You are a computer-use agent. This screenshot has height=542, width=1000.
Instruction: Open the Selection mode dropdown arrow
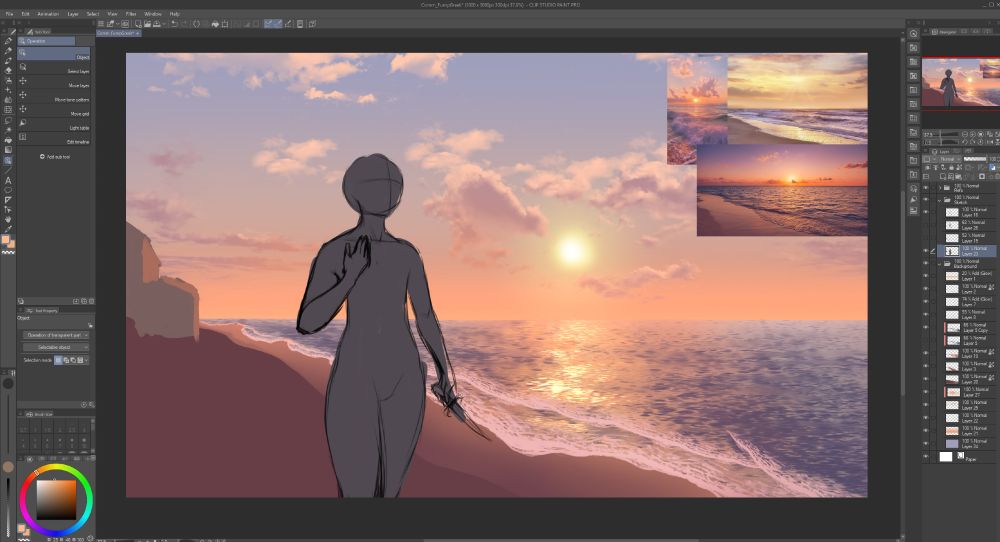87,360
